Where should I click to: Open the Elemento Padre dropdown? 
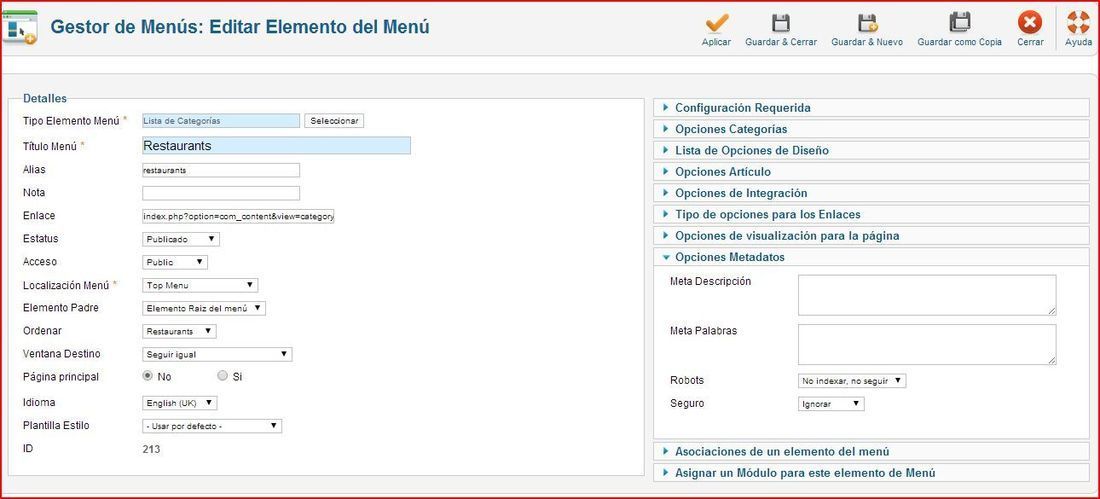pos(204,308)
